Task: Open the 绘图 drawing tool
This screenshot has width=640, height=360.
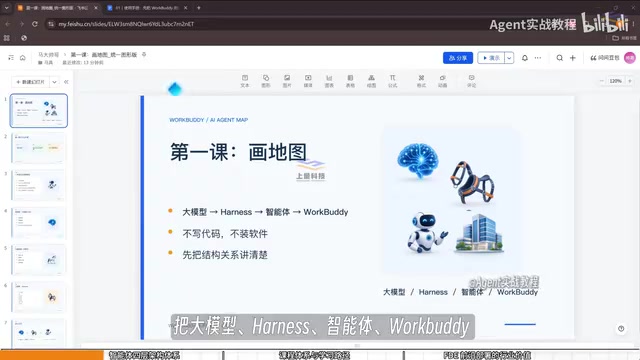Action: (371, 81)
